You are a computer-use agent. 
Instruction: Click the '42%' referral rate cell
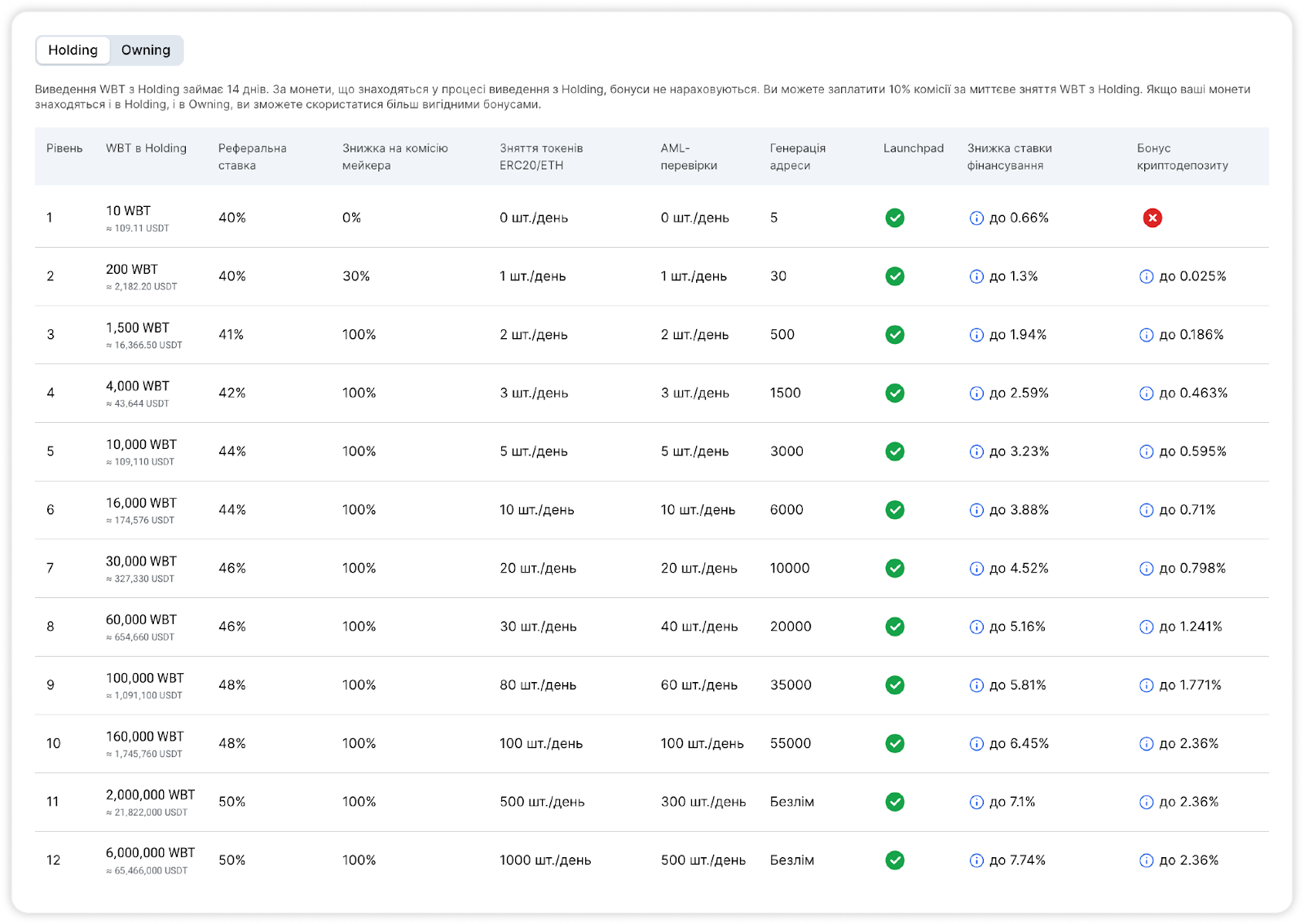[232, 393]
